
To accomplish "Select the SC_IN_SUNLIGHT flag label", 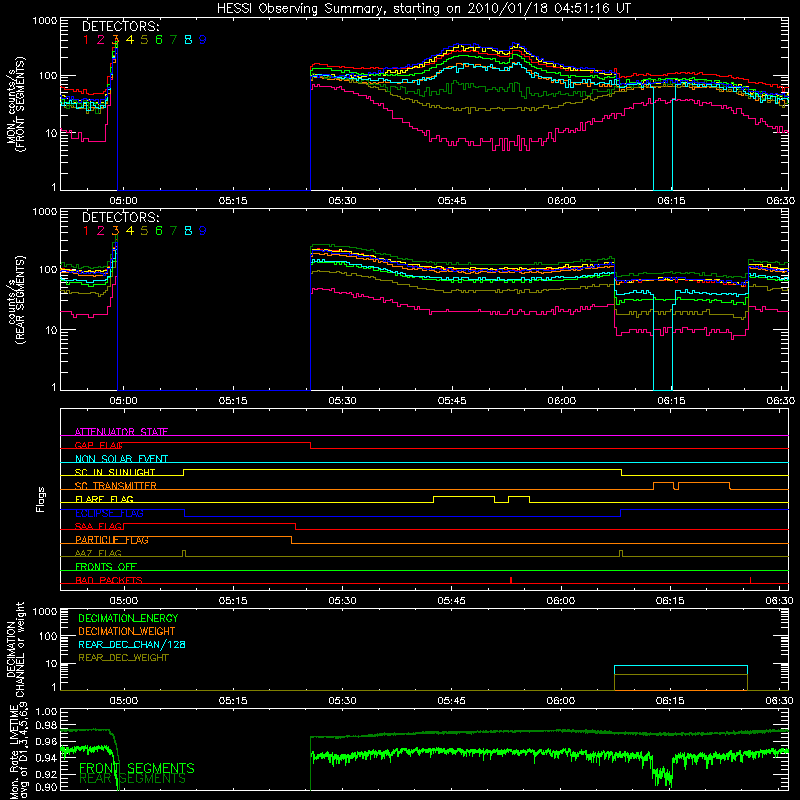I will pyautogui.click(x=115, y=472).
